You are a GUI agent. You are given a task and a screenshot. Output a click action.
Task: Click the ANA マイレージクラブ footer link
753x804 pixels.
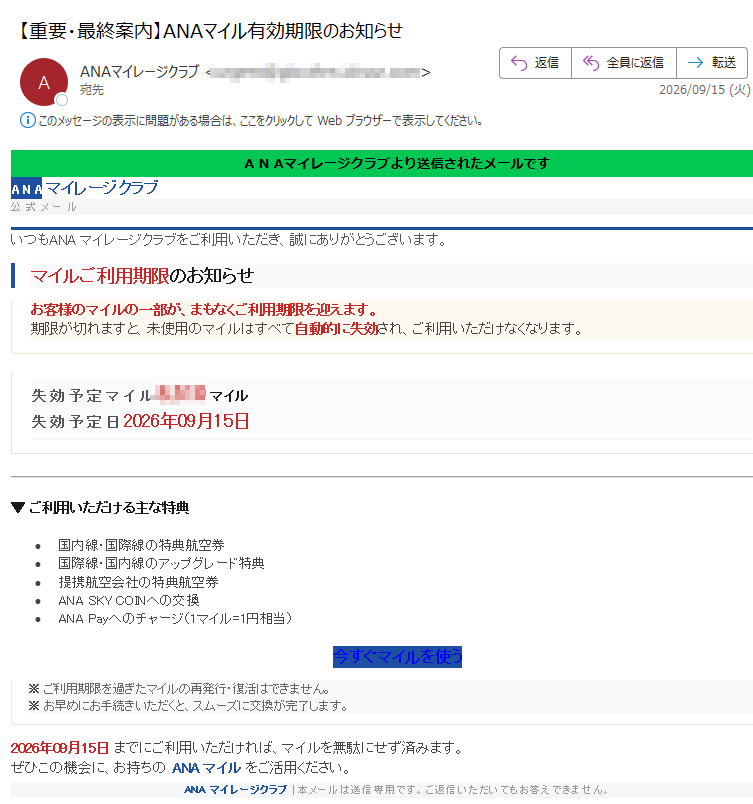click(x=235, y=790)
